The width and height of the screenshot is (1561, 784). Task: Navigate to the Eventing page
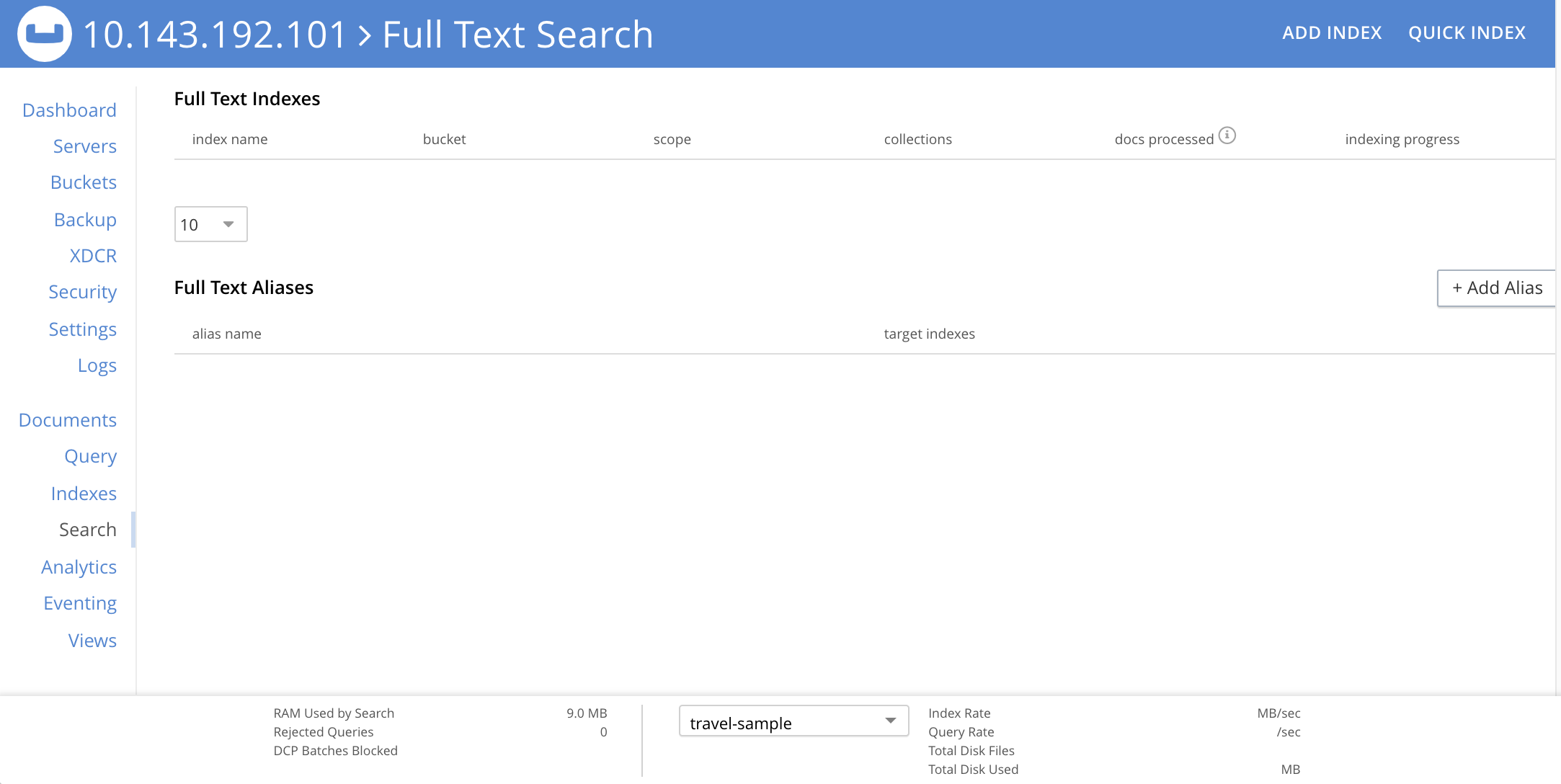(80, 603)
